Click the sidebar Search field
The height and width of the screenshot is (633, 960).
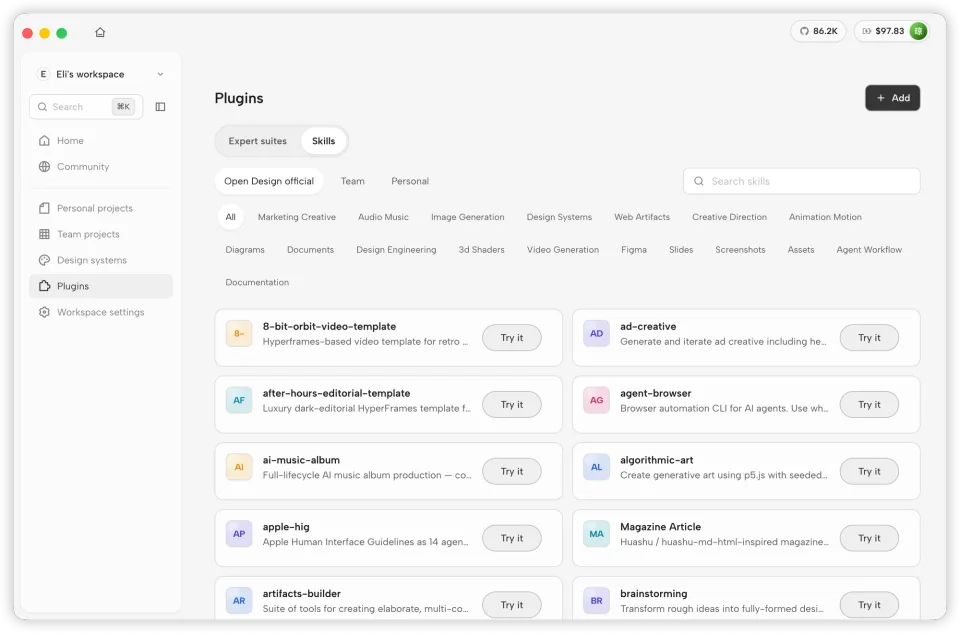tap(86, 107)
